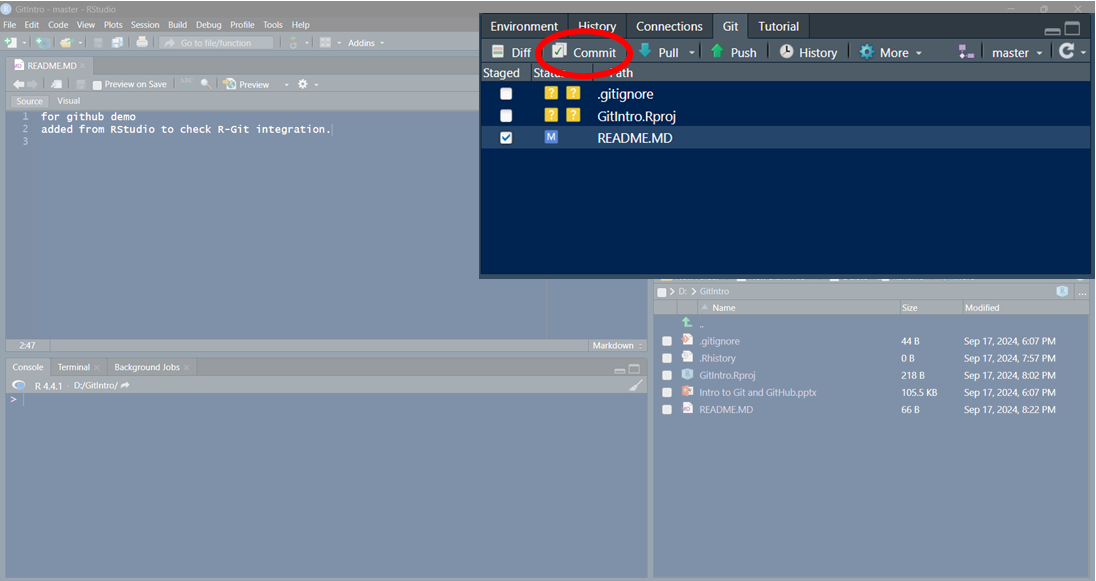
Task: Select the Git tab
Action: [730, 27]
